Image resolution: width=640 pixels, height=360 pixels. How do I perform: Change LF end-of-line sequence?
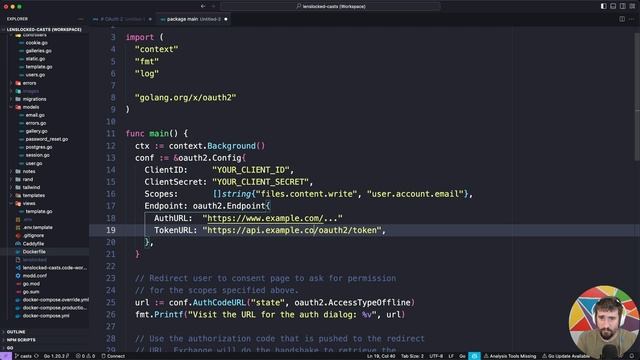(451, 356)
